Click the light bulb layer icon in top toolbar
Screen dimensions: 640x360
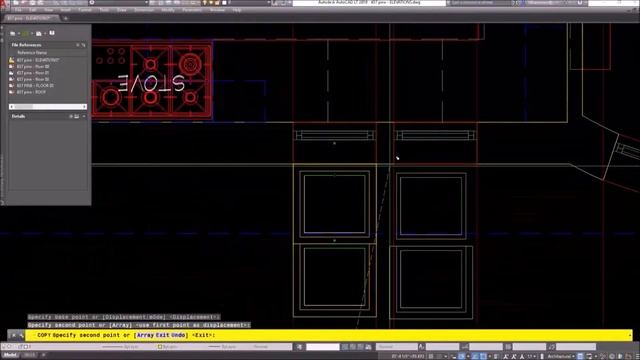pos(204,2)
